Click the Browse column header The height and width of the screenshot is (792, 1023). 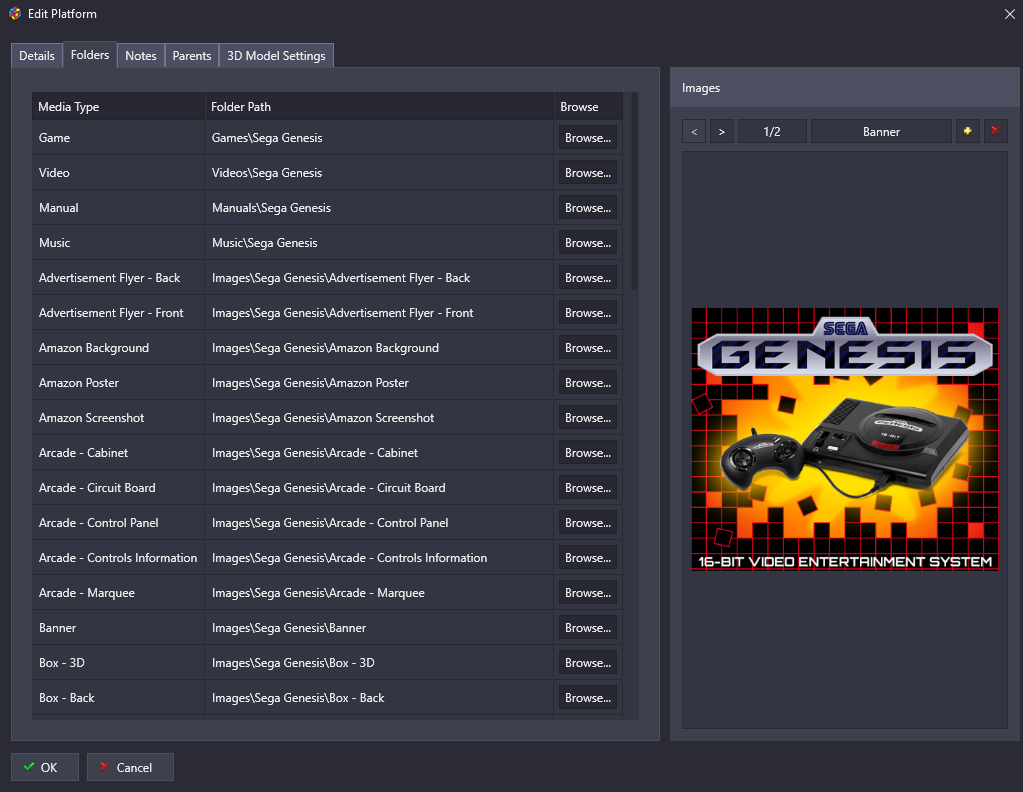(x=588, y=106)
